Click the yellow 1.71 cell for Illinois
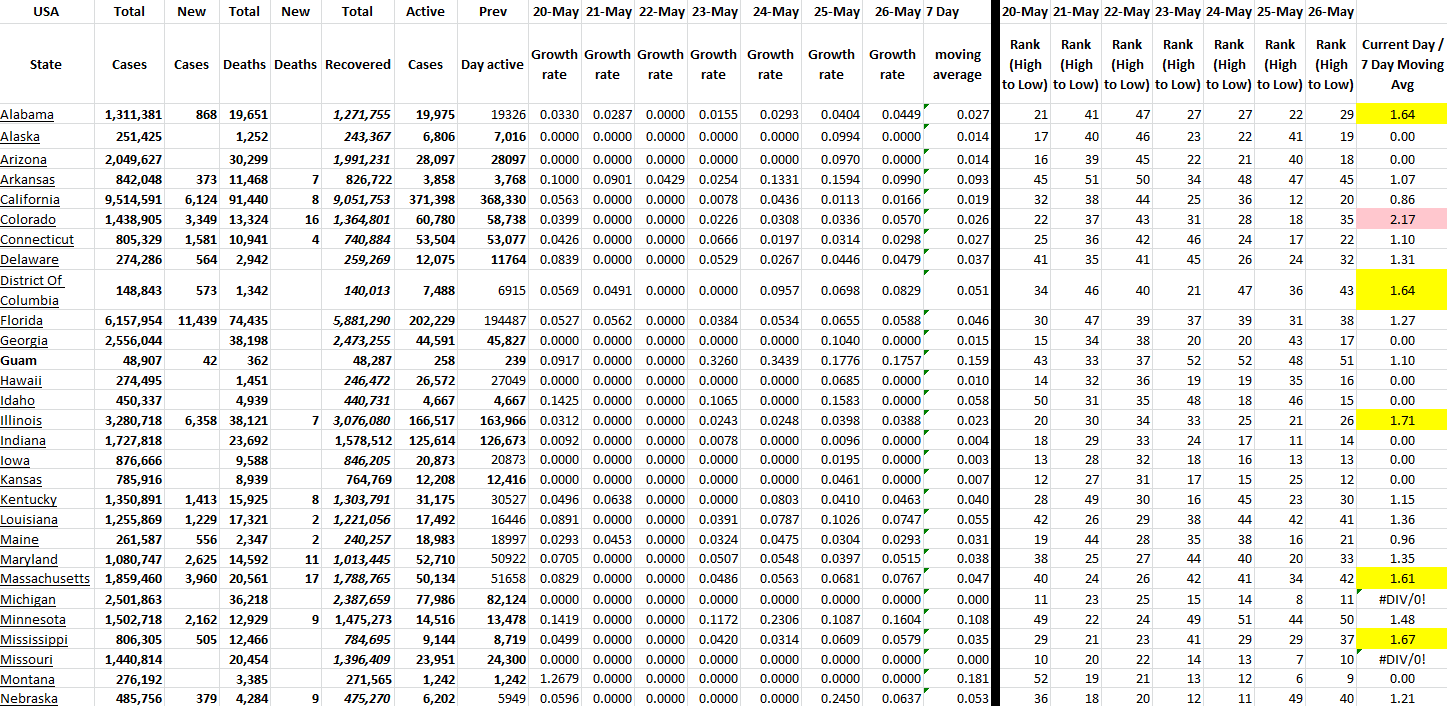The image size is (1447, 706). 1402,421
